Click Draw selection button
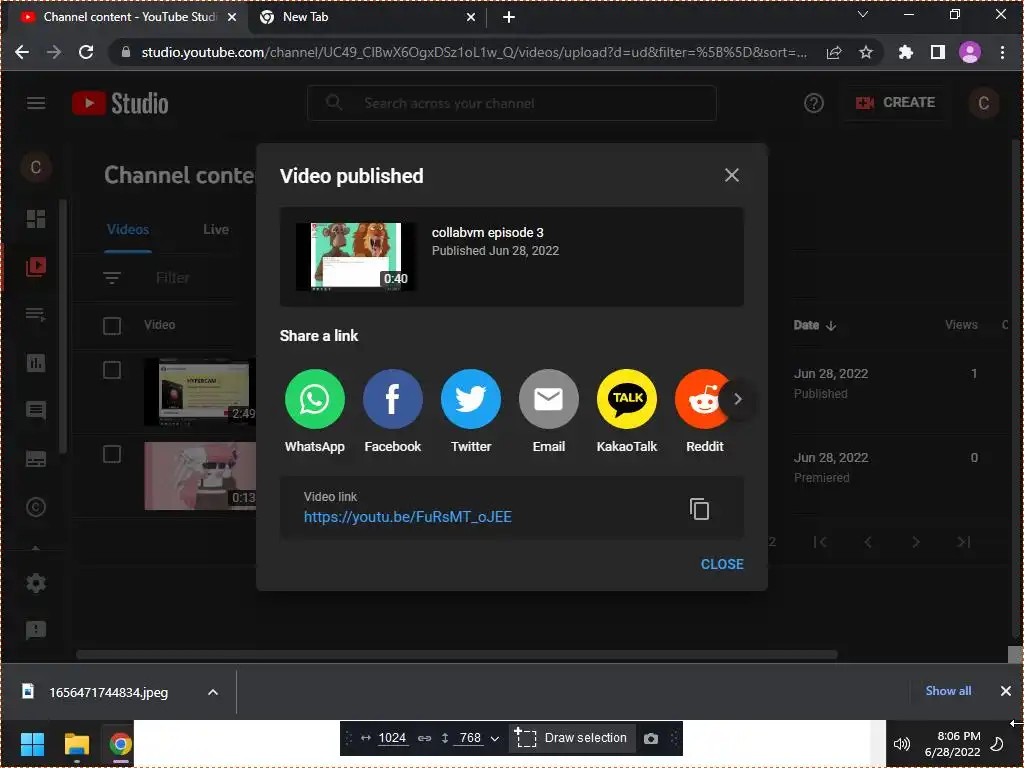 click(x=572, y=738)
